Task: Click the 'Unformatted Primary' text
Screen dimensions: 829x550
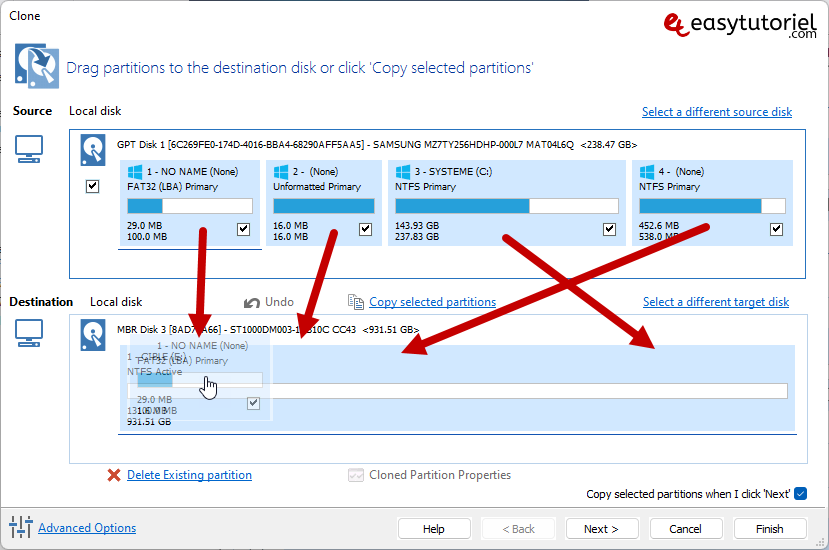Action: click(317, 186)
